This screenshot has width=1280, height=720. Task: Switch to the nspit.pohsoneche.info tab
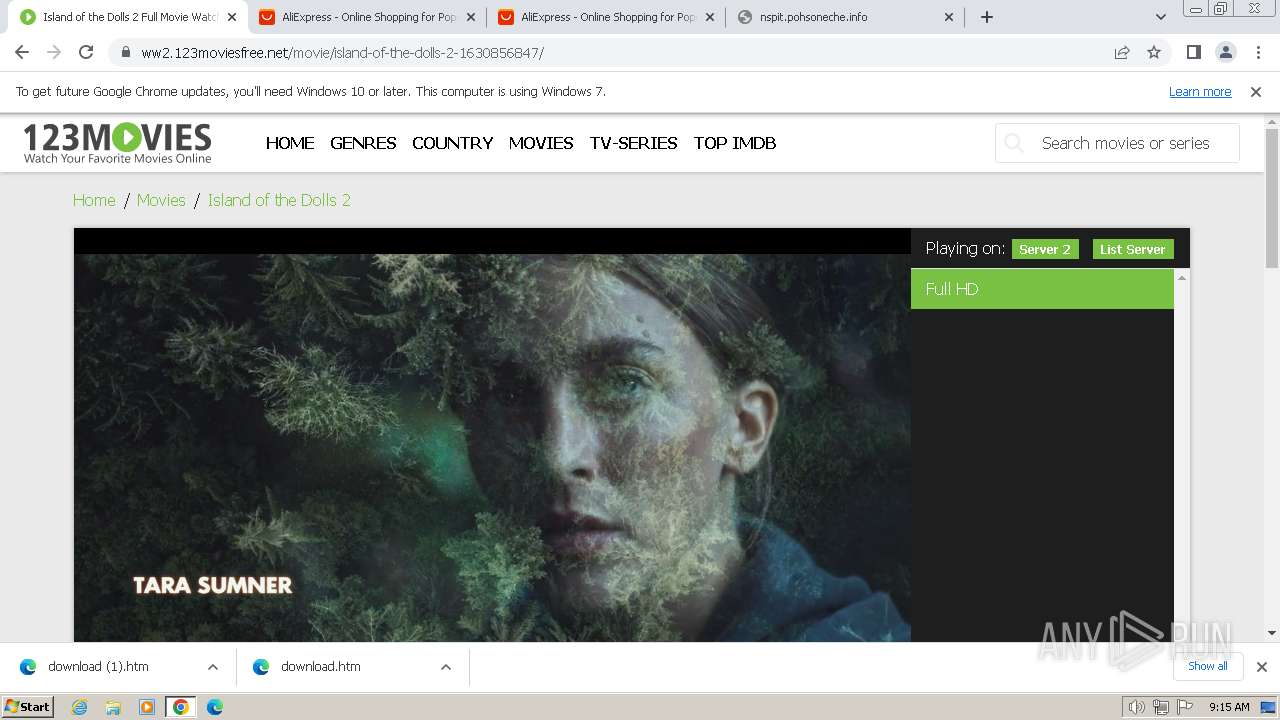pyautogui.click(x=845, y=17)
